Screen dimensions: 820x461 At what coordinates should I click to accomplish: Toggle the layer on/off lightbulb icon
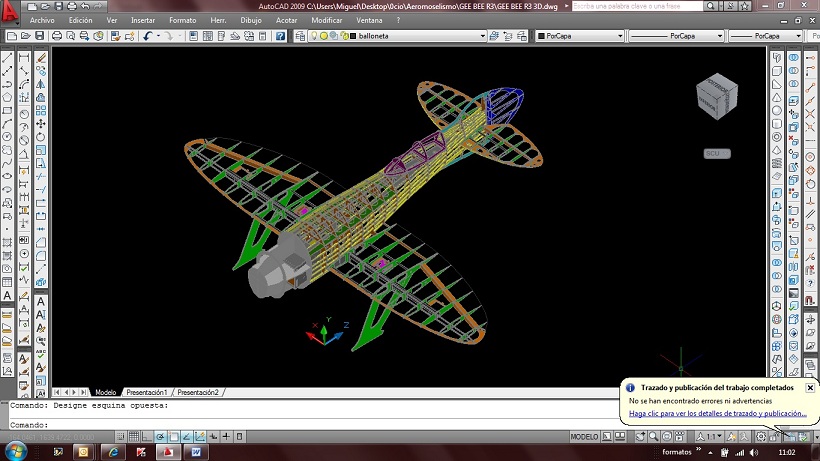[313, 36]
